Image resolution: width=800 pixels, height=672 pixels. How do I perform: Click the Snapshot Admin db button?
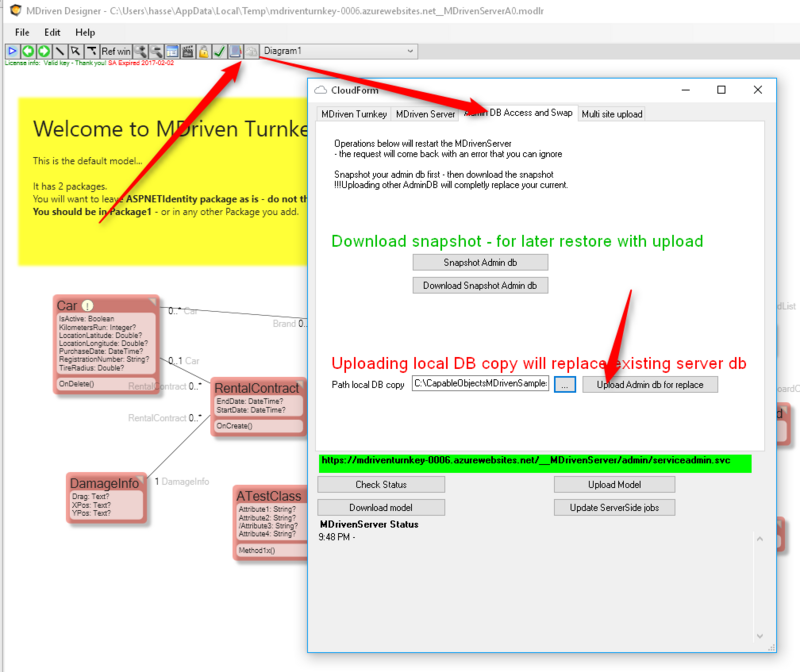click(480, 262)
